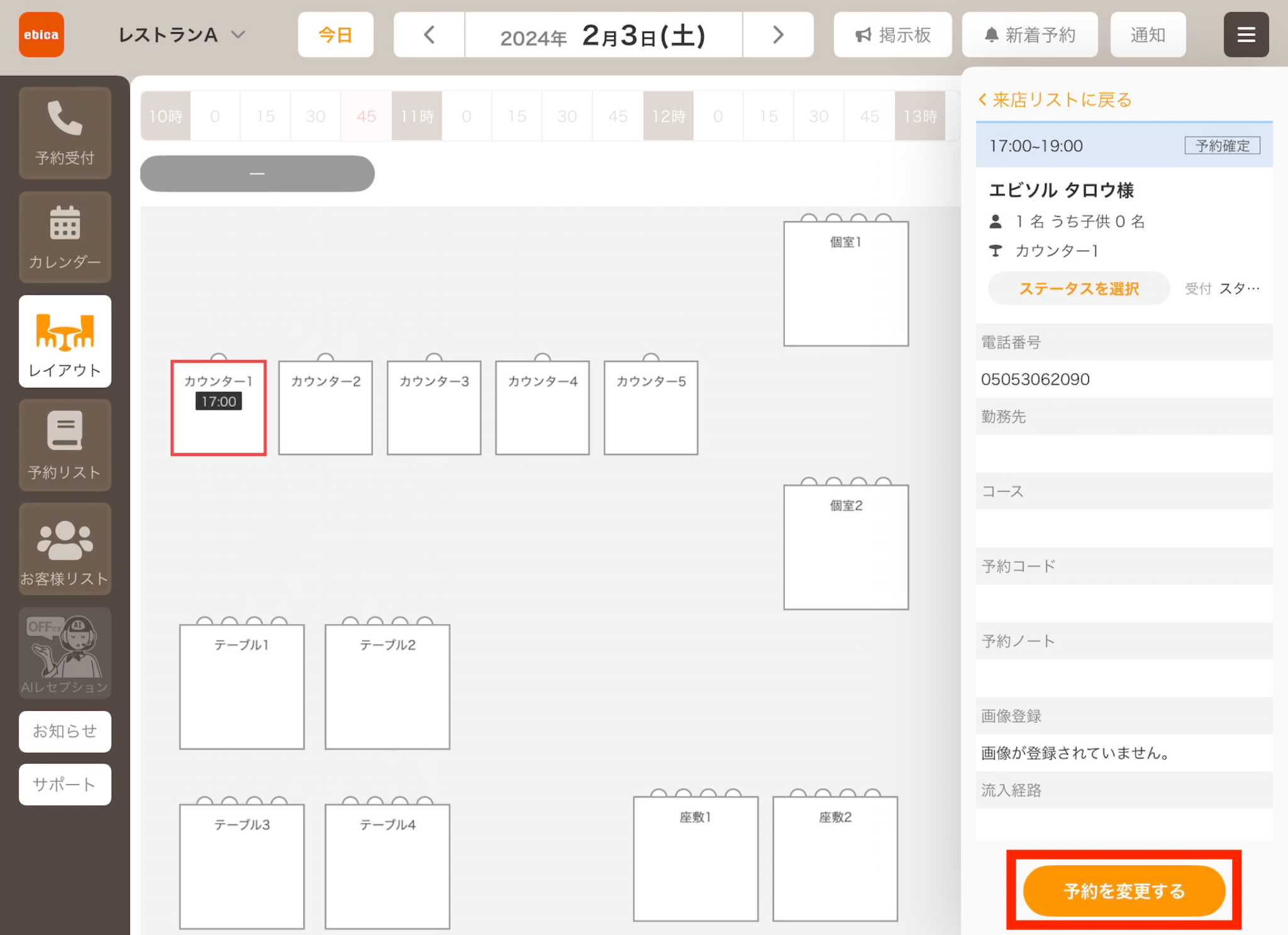This screenshot has height=935, width=1288.
Task: Select テーブル3 table
Action: tap(241, 866)
